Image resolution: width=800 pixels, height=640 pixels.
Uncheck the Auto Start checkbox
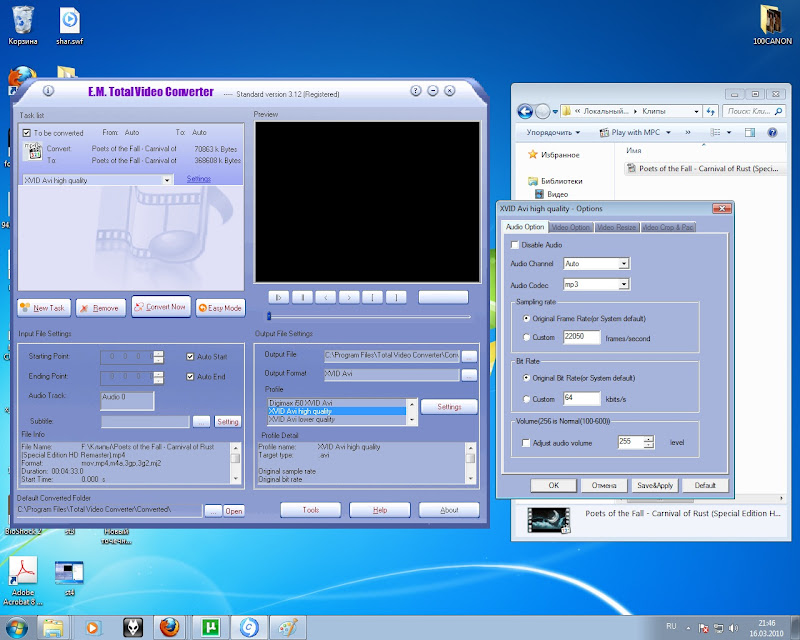(x=191, y=356)
